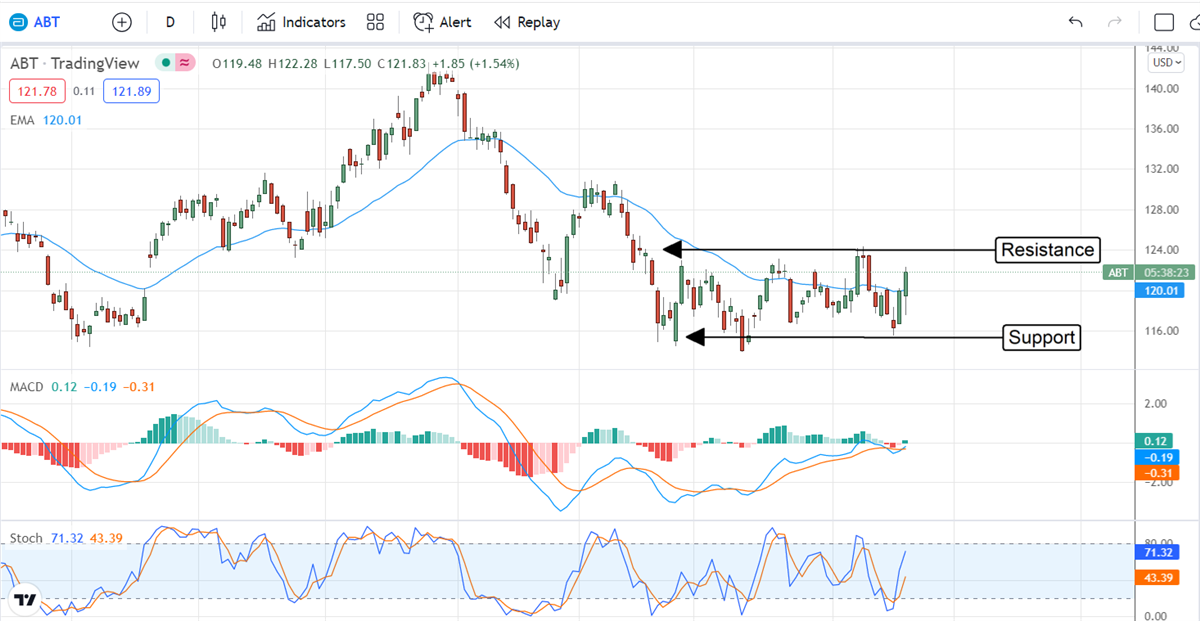Create an Alert from the toolbar

click(444, 22)
